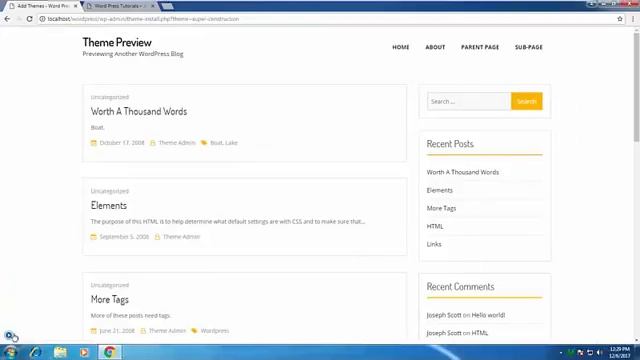Open a new tab button

coord(167,6)
